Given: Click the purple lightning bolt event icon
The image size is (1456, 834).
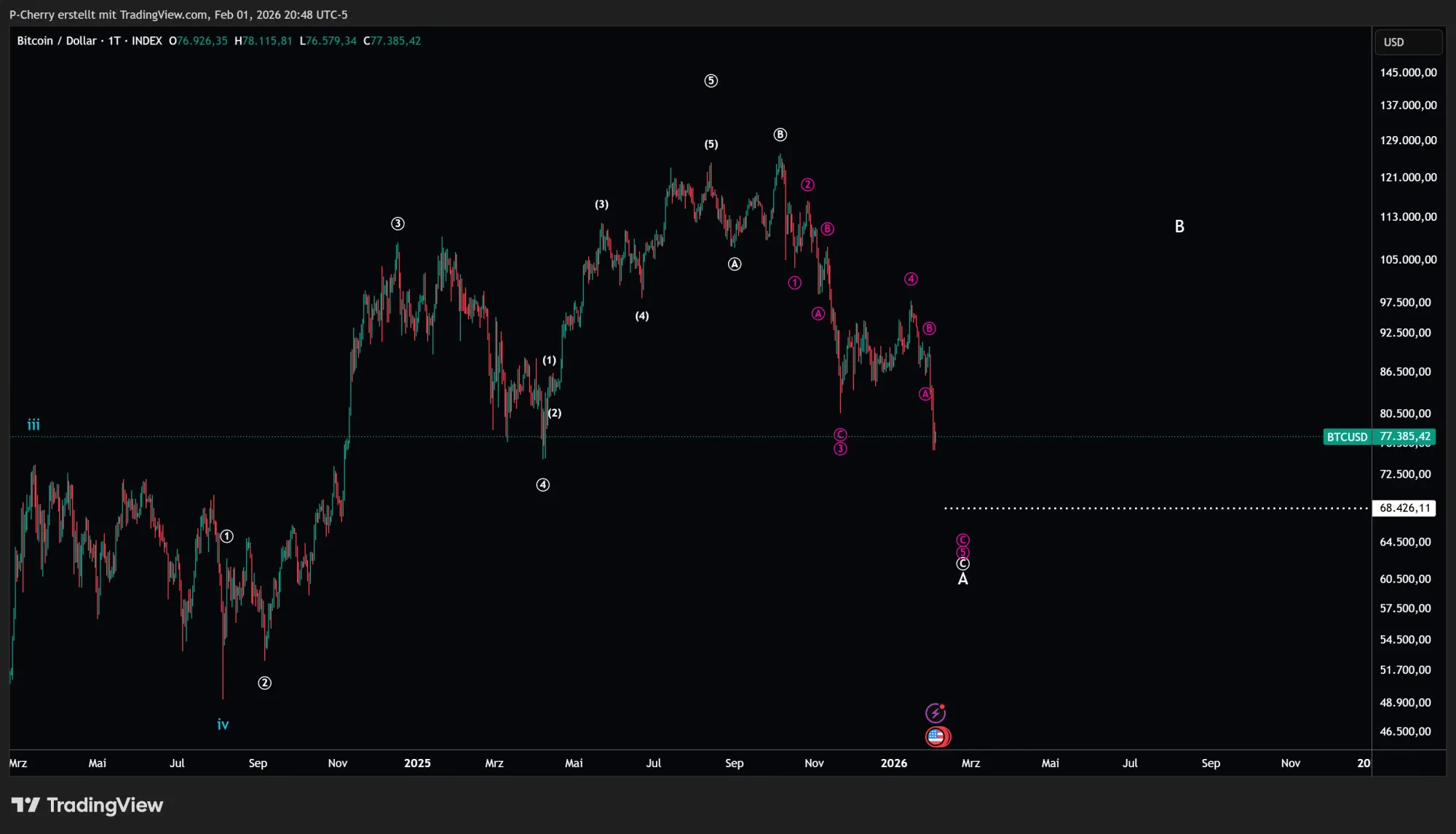Looking at the screenshot, I should click(x=935, y=713).
